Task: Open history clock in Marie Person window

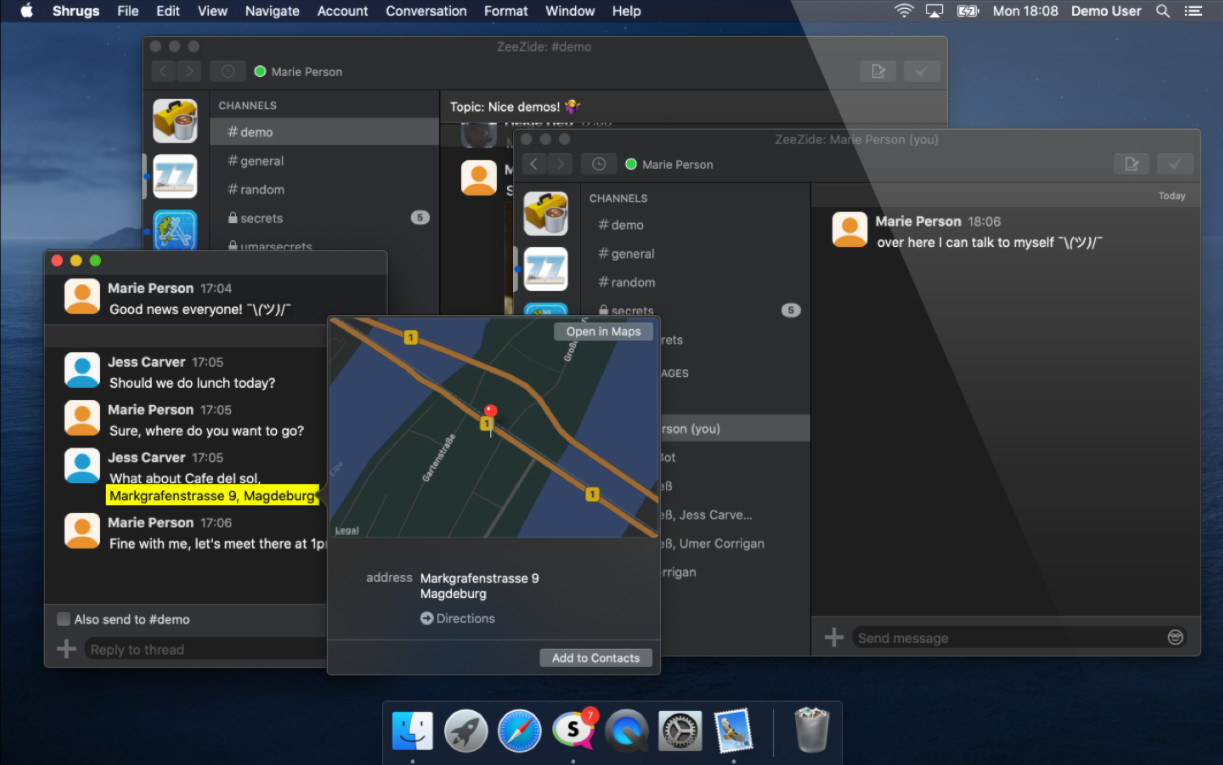Action: (x=599, y=164)
